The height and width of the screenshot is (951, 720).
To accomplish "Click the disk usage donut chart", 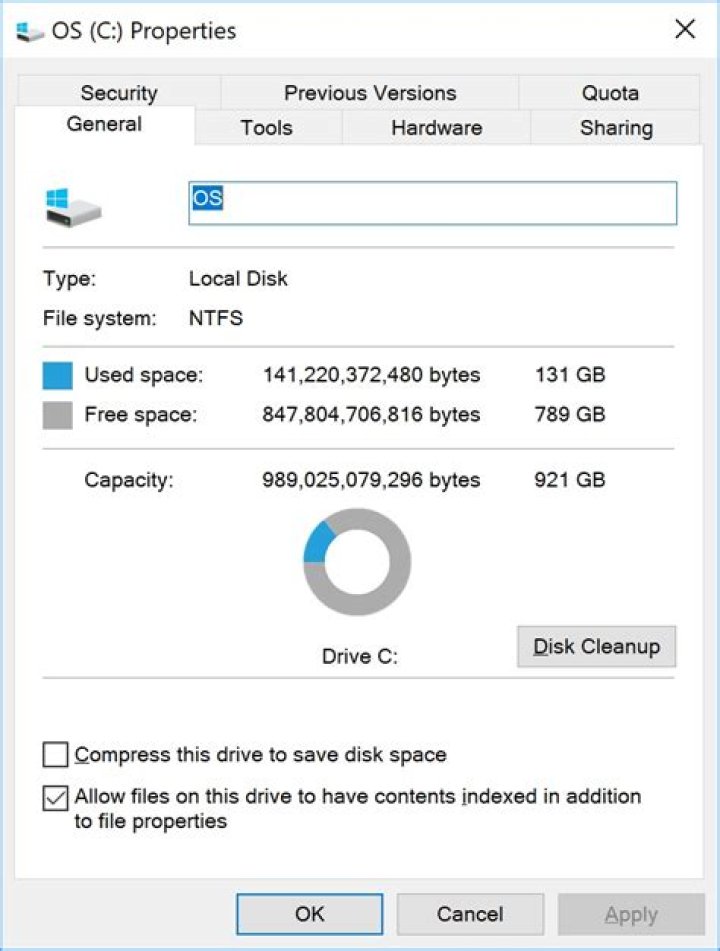I will tap(357, 562).
